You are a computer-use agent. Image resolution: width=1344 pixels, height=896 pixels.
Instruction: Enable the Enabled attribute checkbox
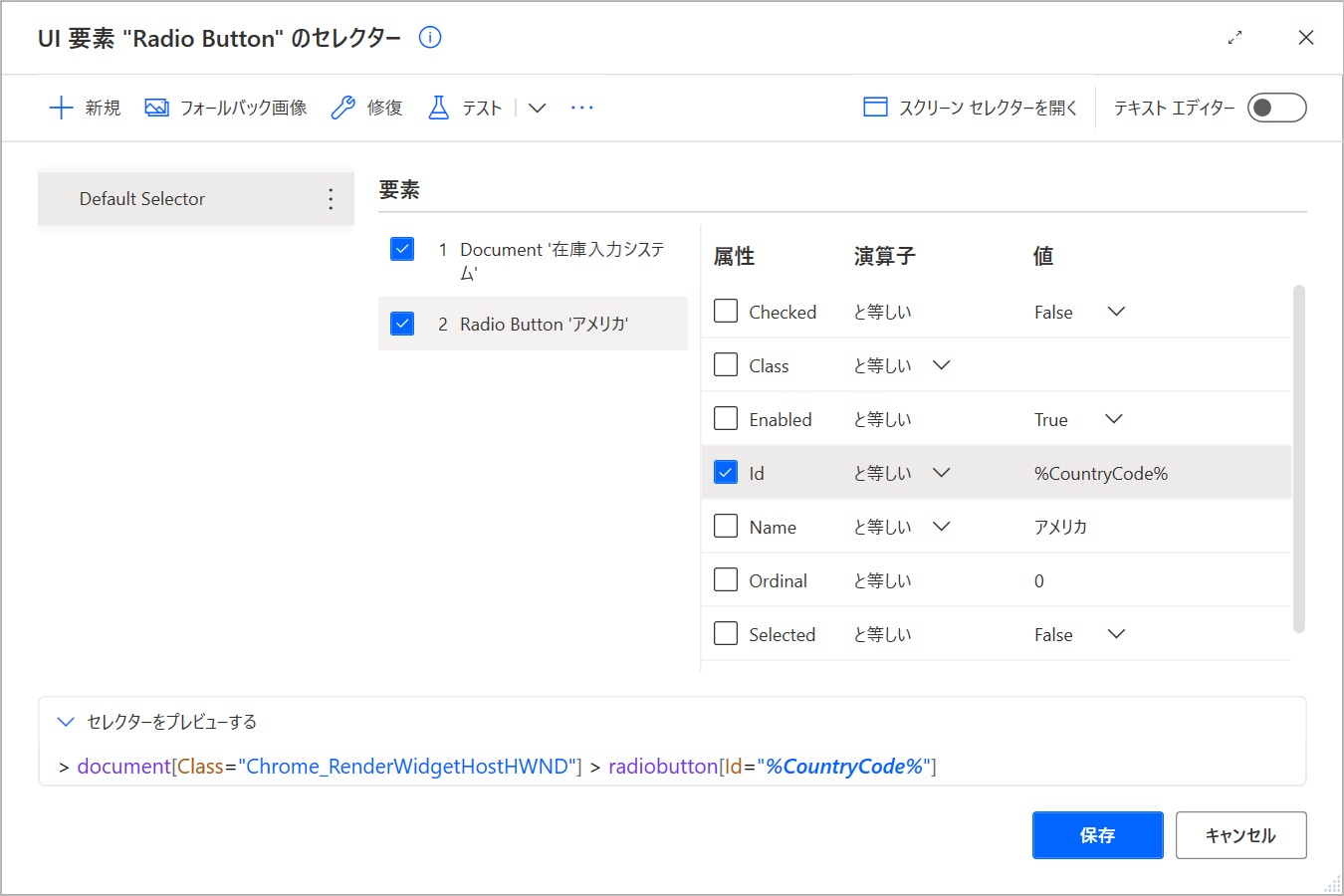point(726,419)
